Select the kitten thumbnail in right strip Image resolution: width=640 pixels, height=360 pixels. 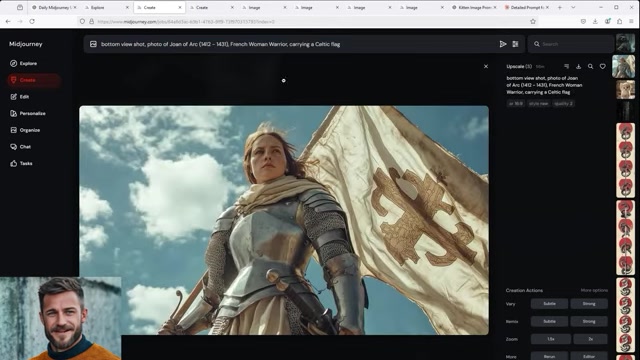point(625,89)
